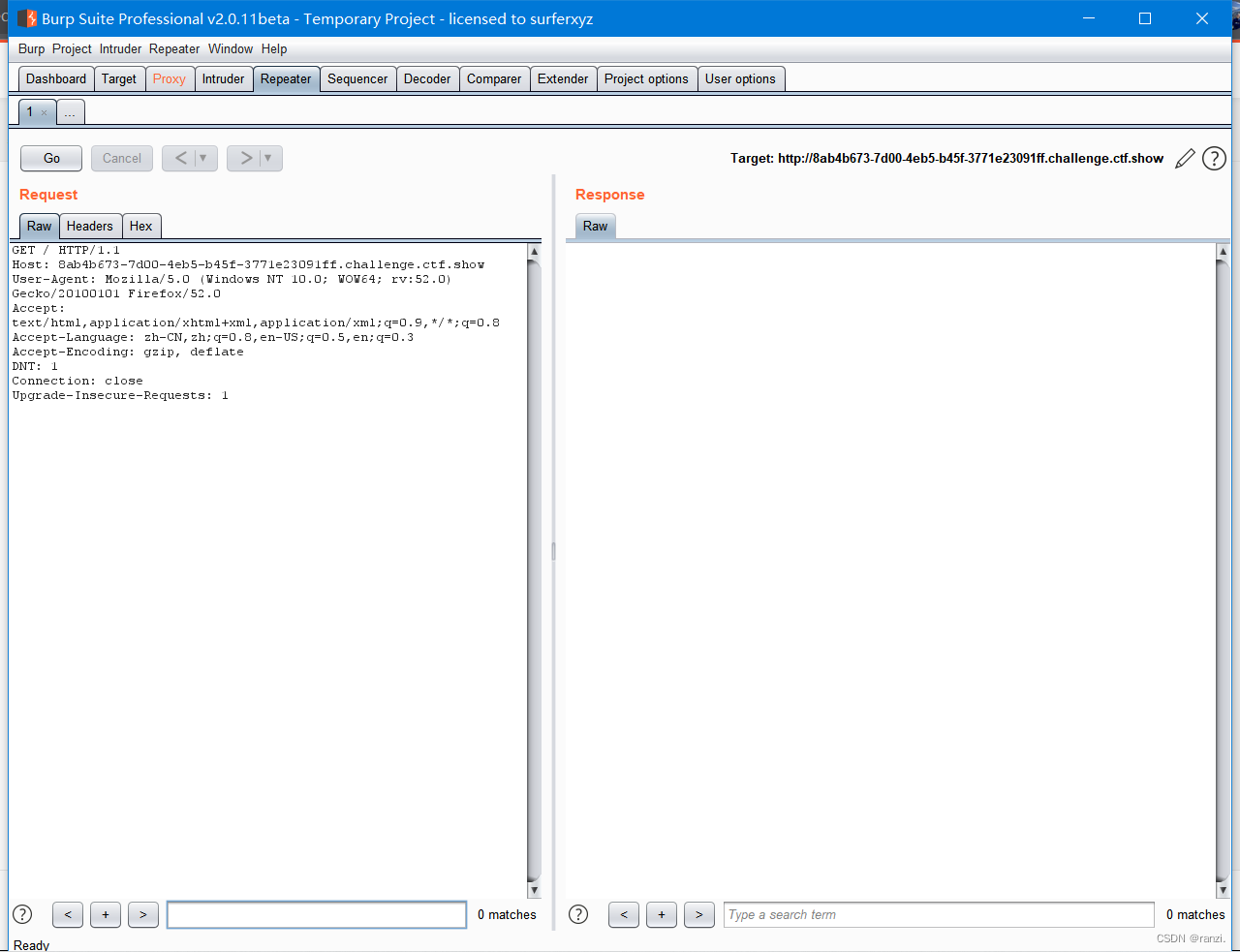Image resolution: width=1240 pixels, height=952 pixels.
Task: Click the DNT: 1 header line
Action: (35, 366)
